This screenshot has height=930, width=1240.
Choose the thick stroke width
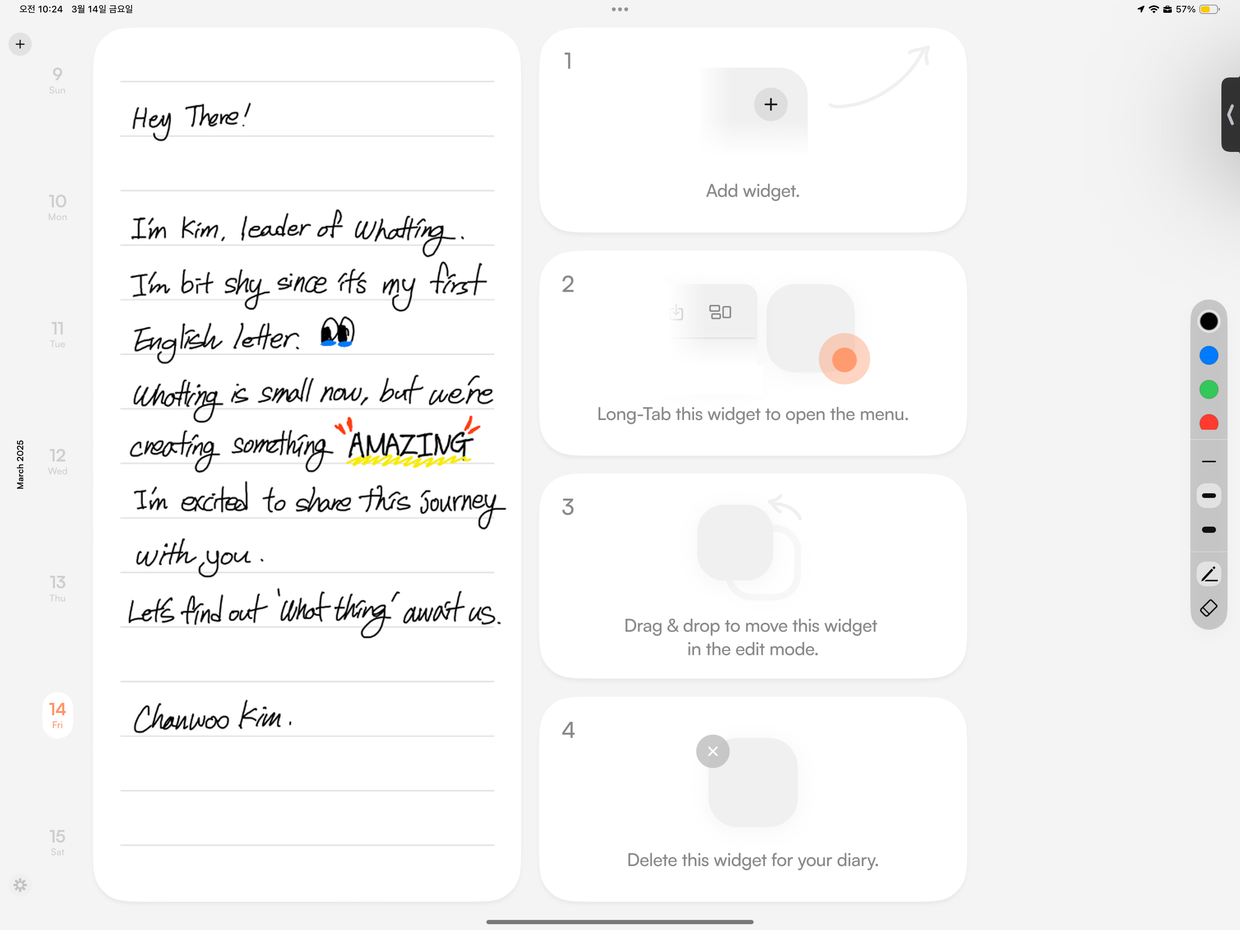1208,530
